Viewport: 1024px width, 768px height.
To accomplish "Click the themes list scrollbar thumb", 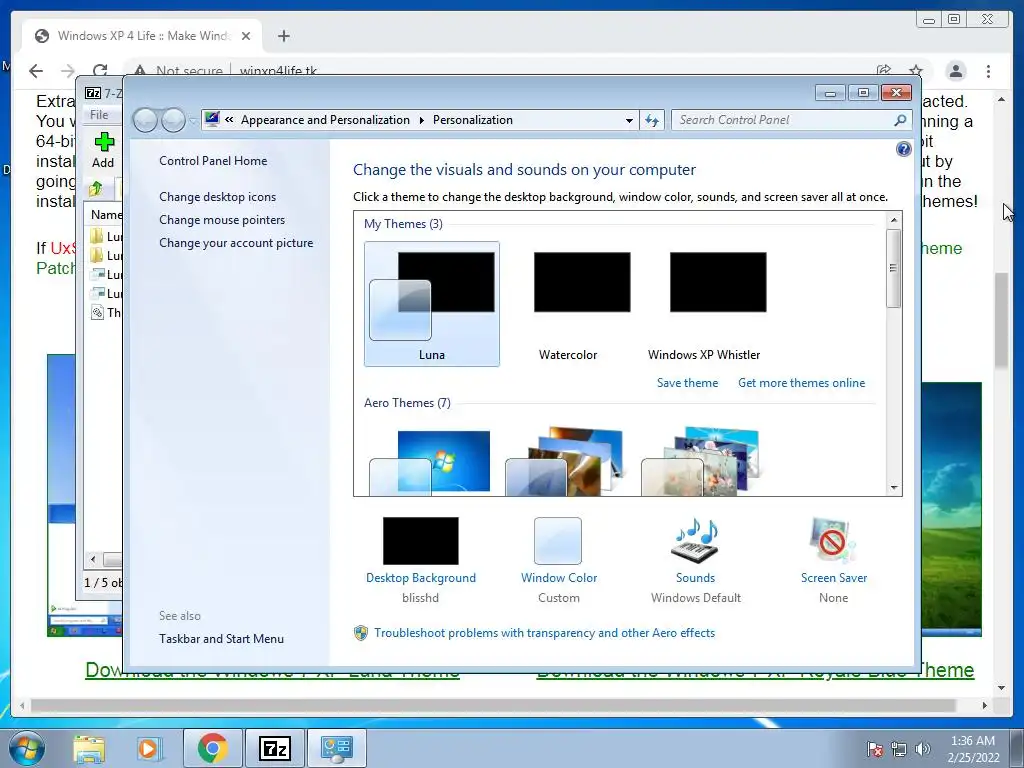I will (893, 268).
